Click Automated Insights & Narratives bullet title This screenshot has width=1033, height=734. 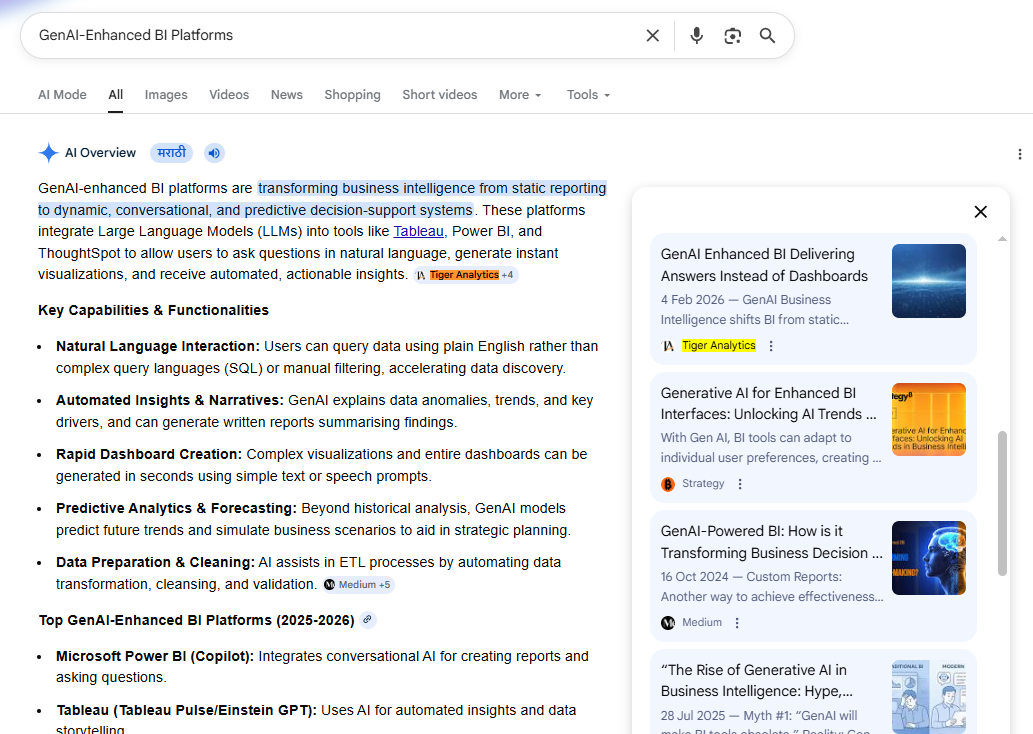(170, 401)
